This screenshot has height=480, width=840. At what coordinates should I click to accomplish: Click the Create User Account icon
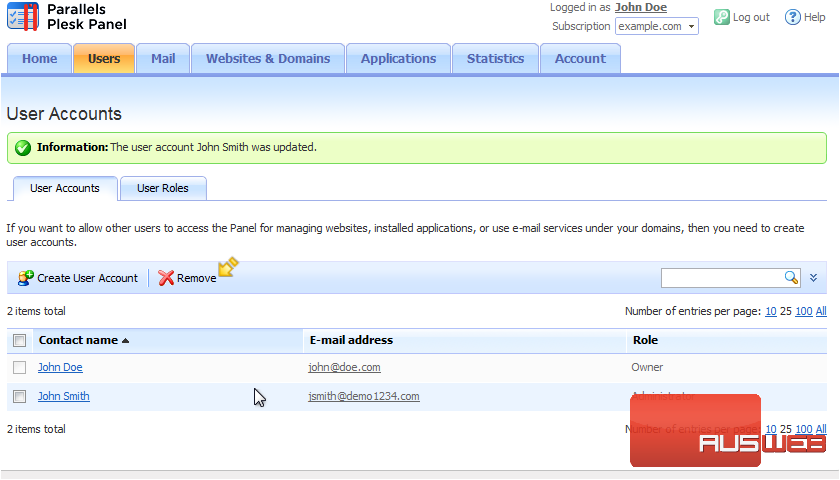point(25,278)
